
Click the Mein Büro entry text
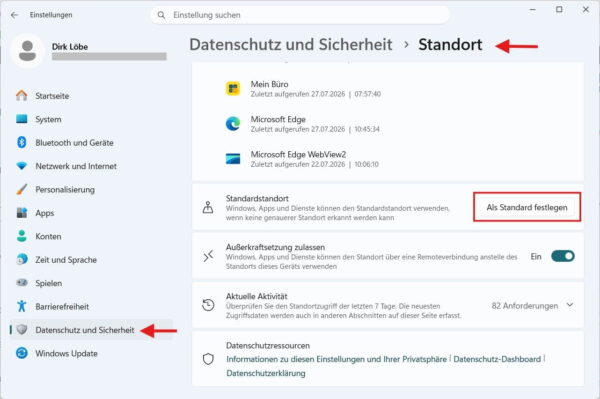coord(269,84)
